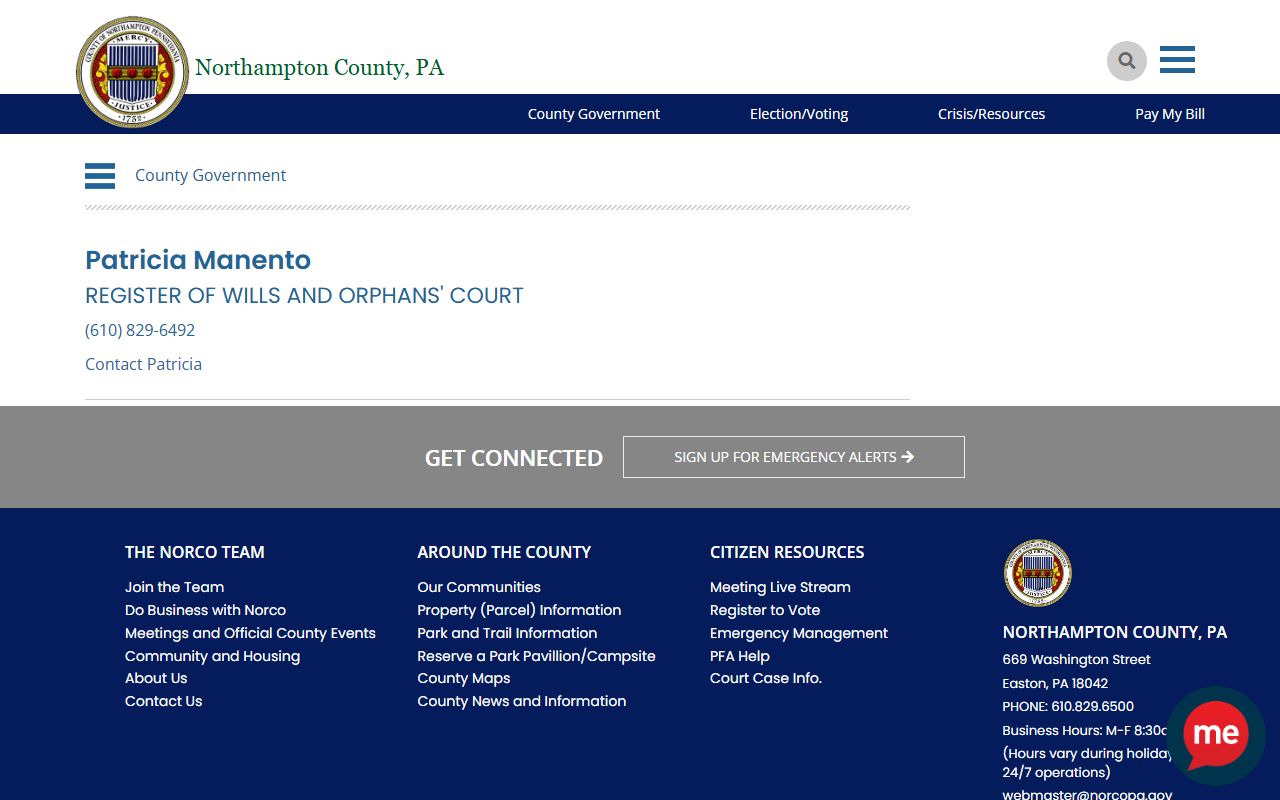The width and height of the screenshot is (1280, 800).
Task: Click the Patricia Manento name heading
Action: pos(198,260)
